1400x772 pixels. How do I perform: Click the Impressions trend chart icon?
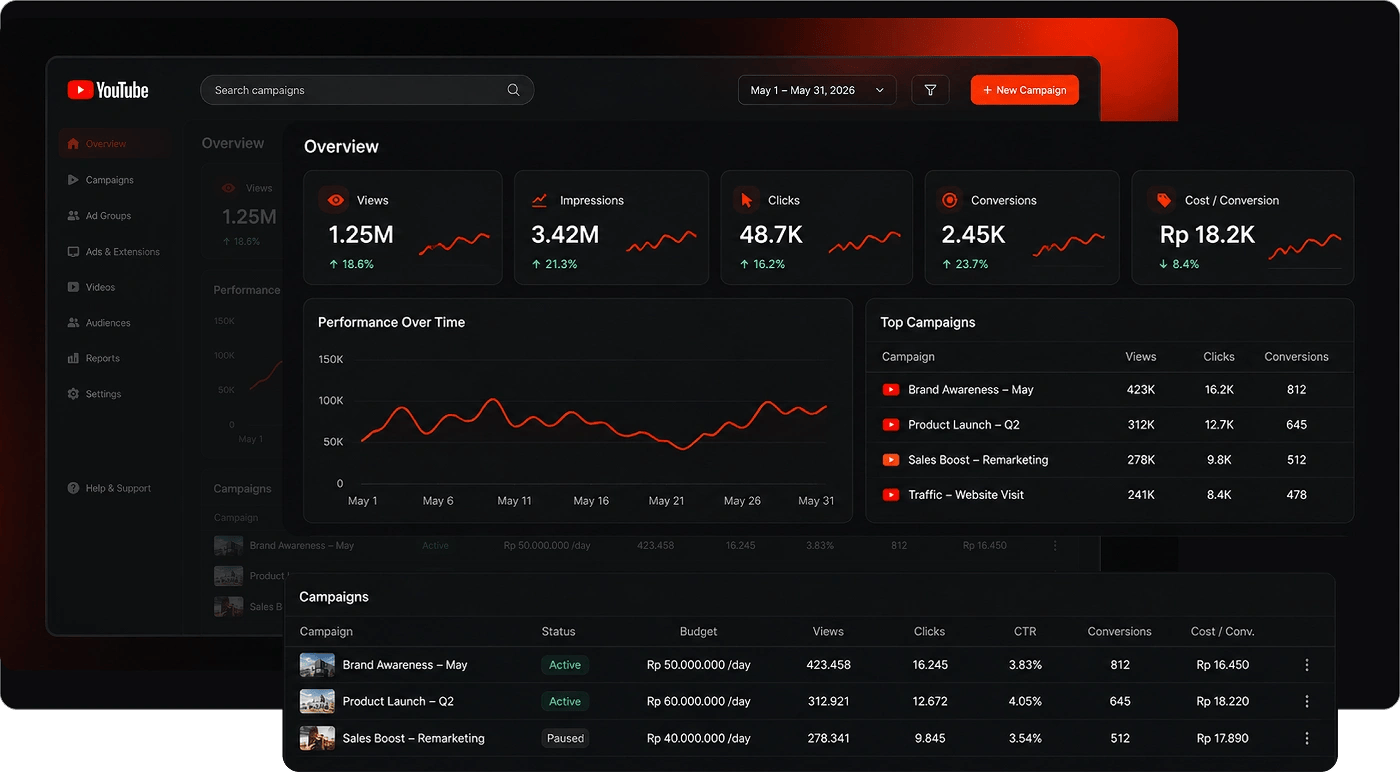tap(539, 200)
